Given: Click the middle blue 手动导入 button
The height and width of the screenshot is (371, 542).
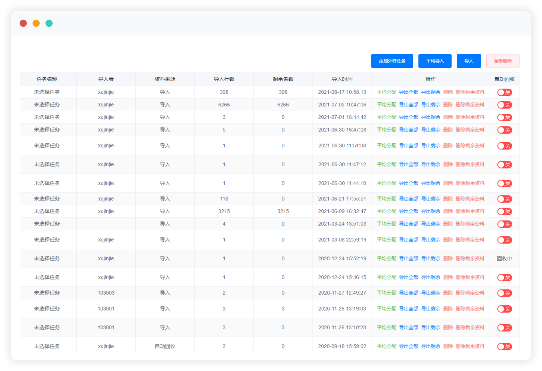Looking at the screenshot, I should coord(435,61).
